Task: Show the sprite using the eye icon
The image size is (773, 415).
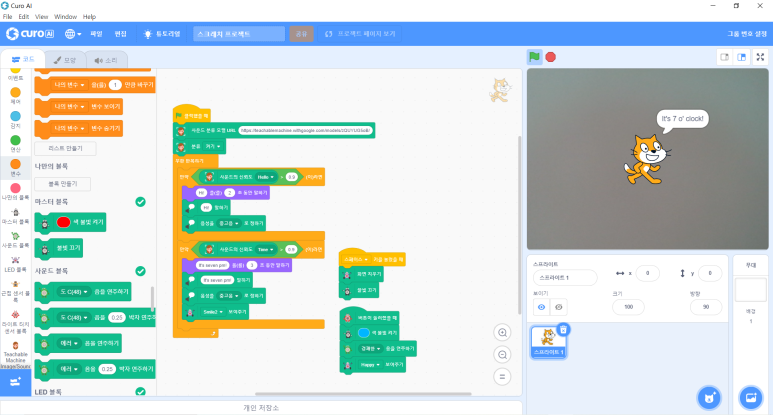Action: click(541, 307)
